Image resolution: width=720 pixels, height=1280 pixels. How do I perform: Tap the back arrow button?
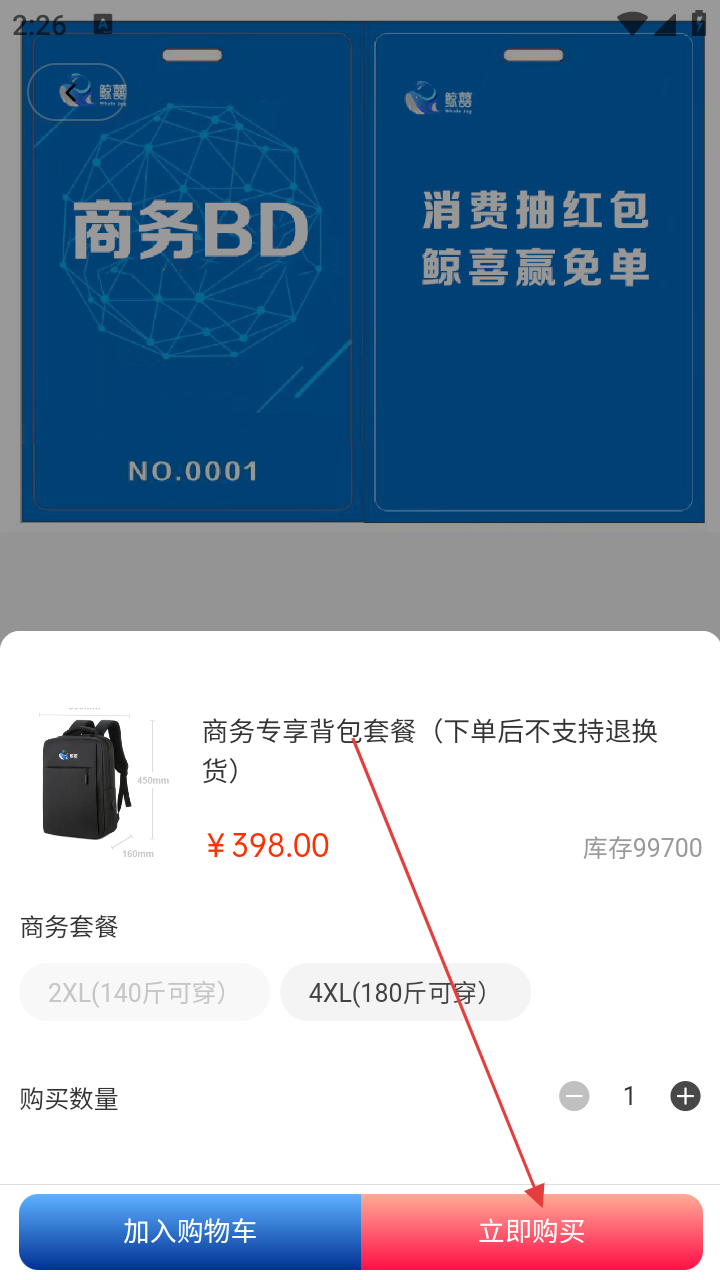click(75, 92)
